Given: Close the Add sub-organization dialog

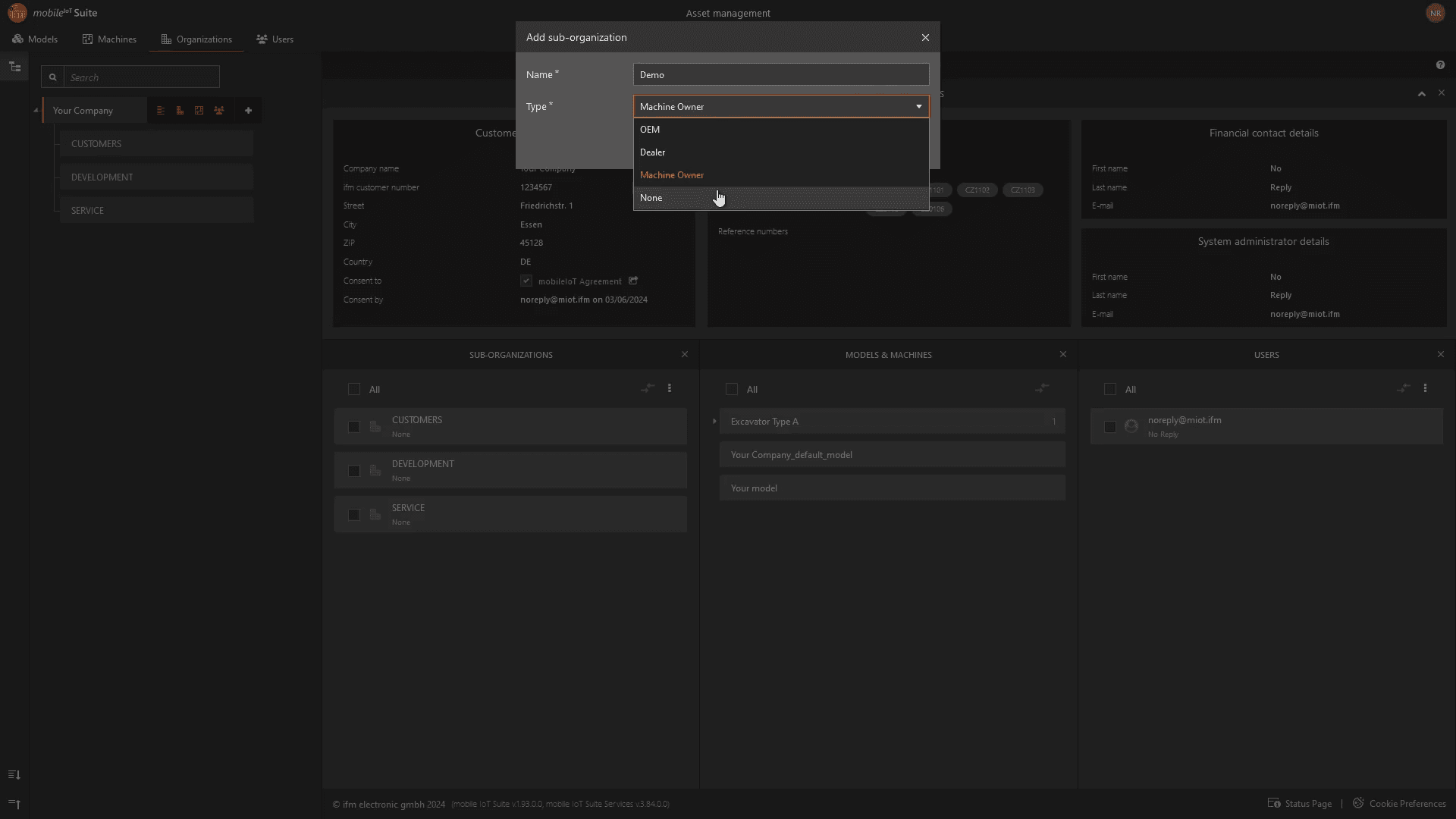Looking at the screenshot, I should tap(925, 37).
